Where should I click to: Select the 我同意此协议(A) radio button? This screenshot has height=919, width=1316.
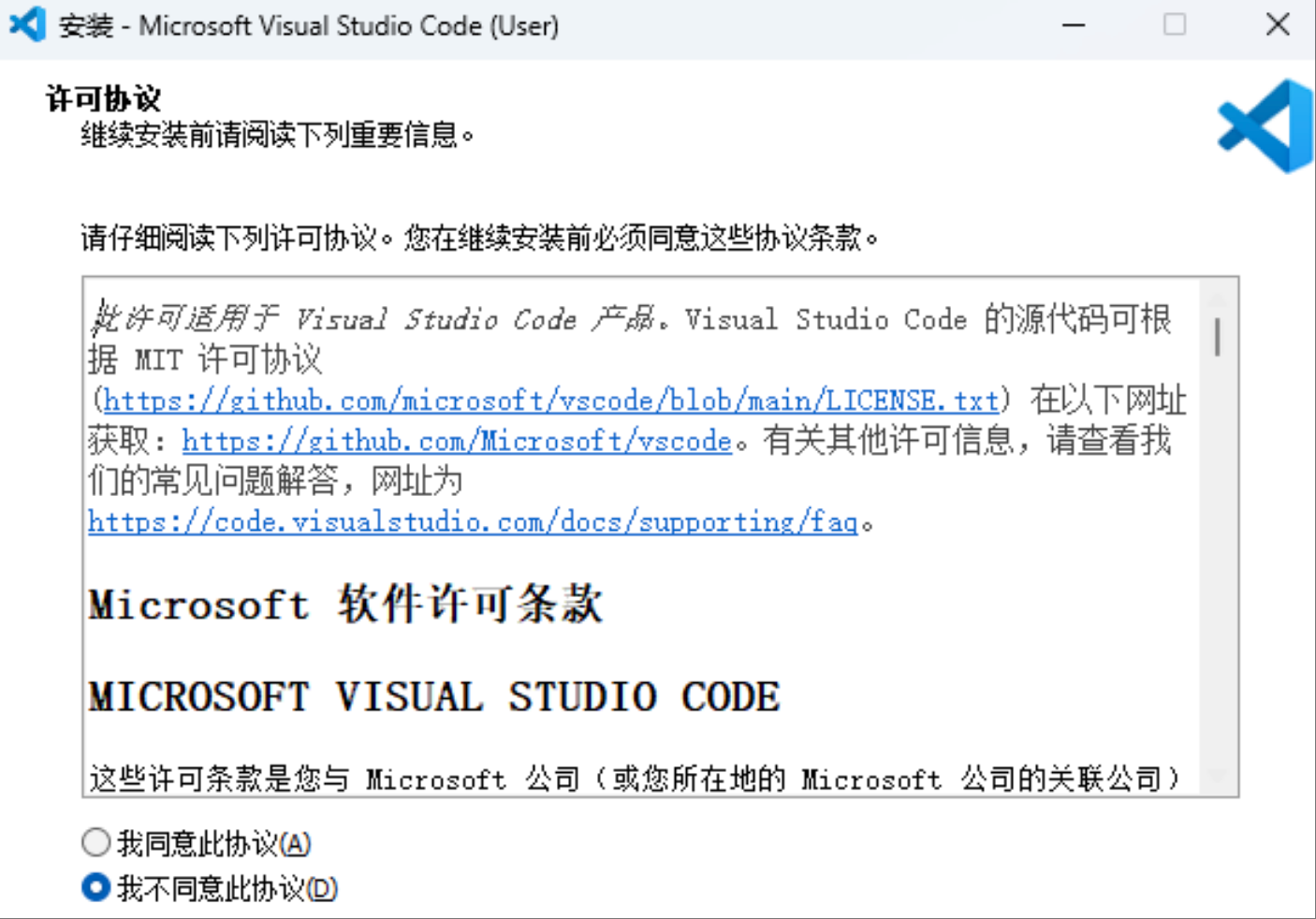96,842
